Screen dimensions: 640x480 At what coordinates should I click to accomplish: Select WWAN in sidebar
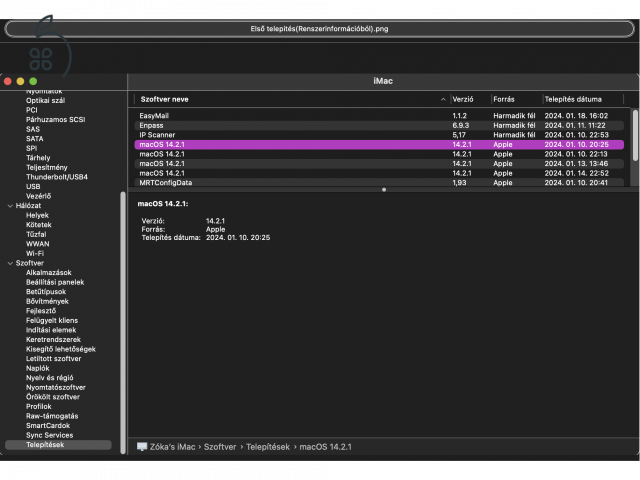[38, 244]
